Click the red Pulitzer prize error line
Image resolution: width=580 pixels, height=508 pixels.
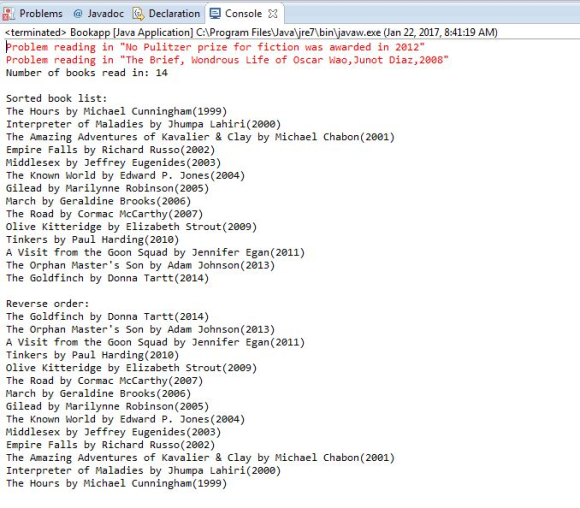click(215, 47)
